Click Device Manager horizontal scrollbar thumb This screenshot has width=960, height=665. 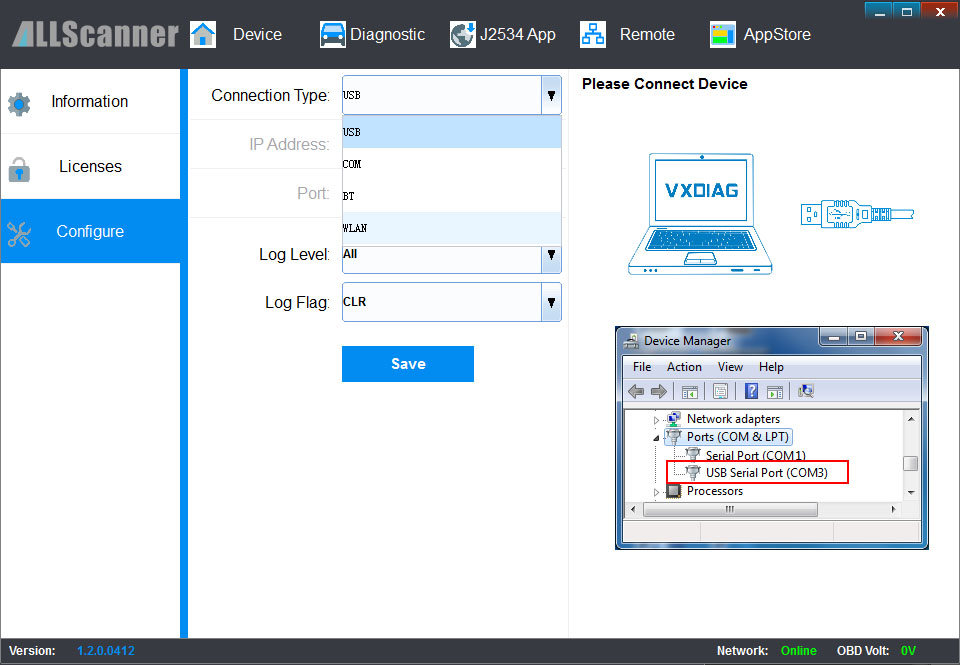pyautogui.click(x=730, y=509)
